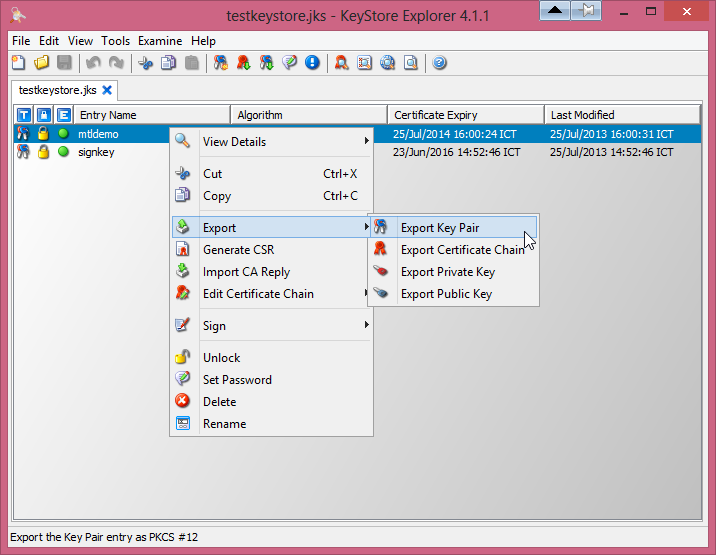This screenshot has width=716, height=555.
Task: Select Export Public Key submenu item
Action: click(x=453, y=294)
